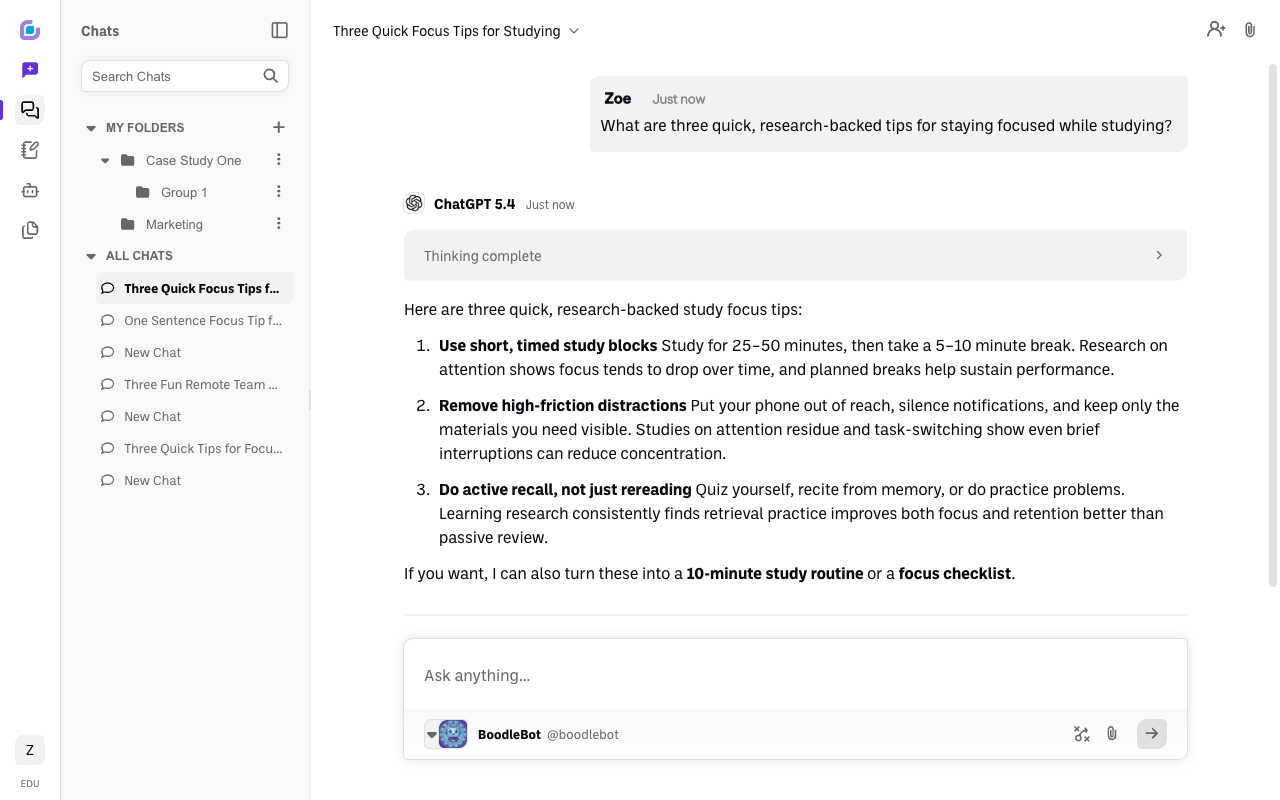The image size is (1280, 800).
Task: Select Three Quick Focus Tips chat
Action: pos(195,288)
